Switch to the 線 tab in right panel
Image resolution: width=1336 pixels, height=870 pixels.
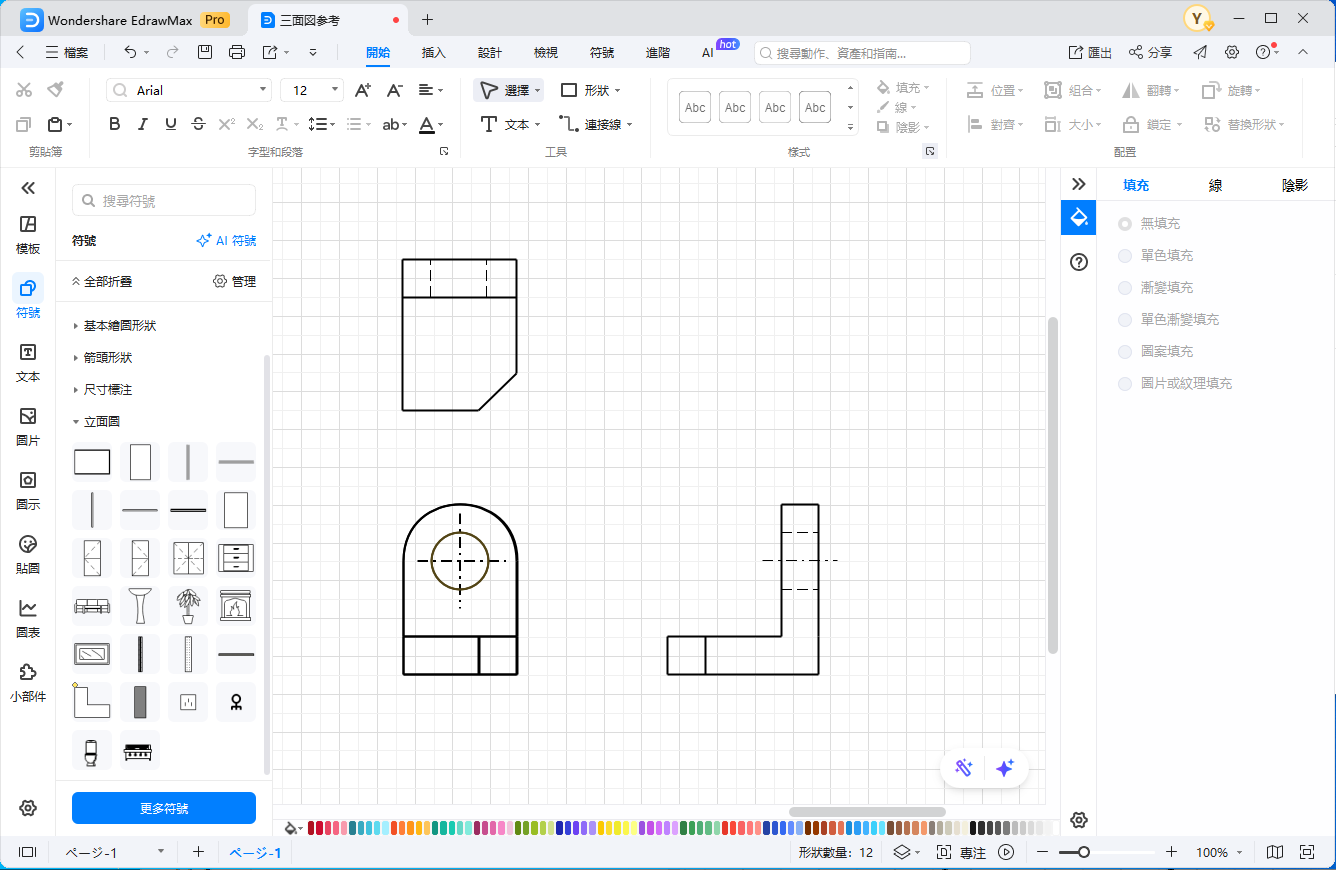tap(1215, 185)
